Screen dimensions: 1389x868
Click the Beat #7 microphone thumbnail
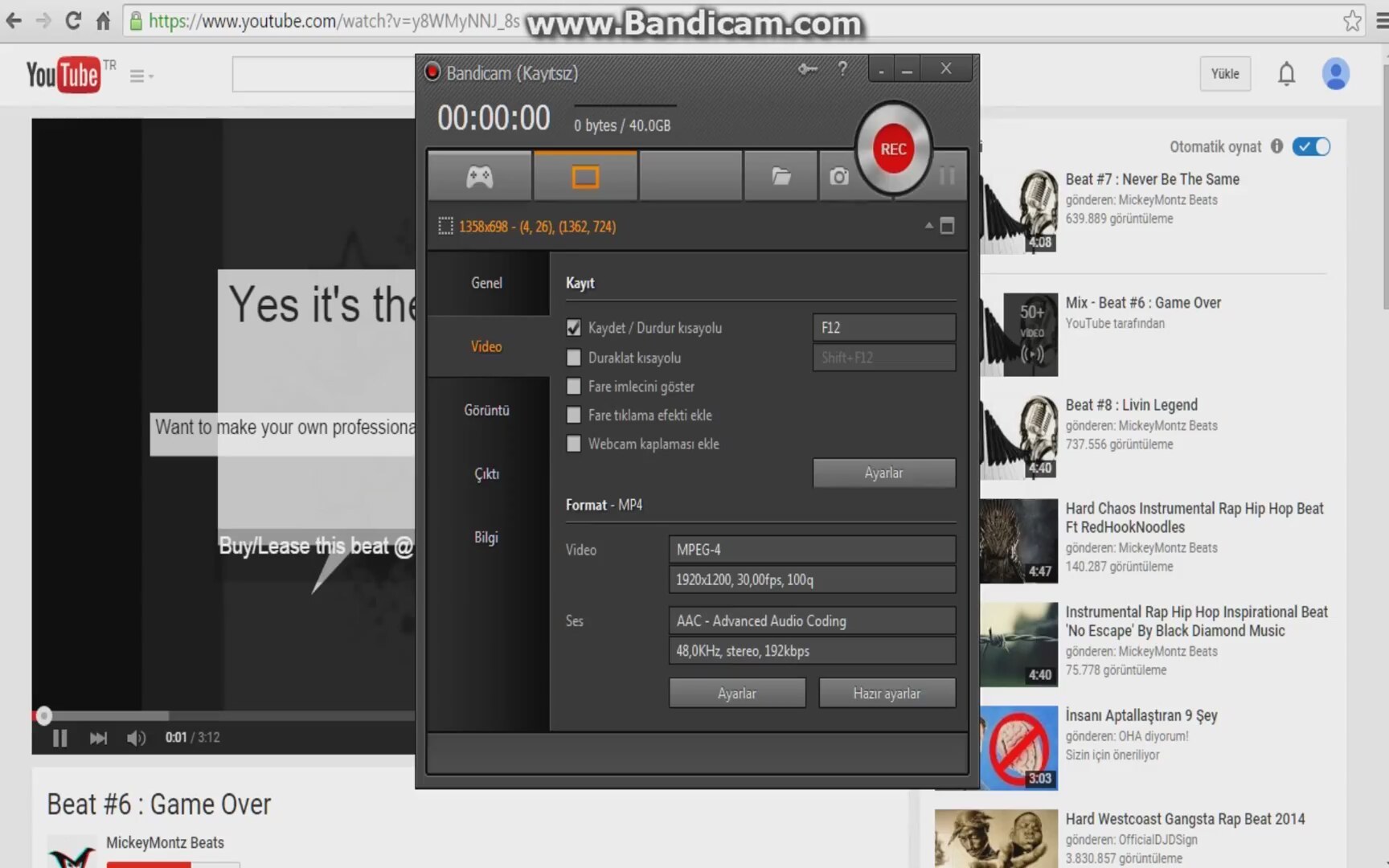(1019, 211)
